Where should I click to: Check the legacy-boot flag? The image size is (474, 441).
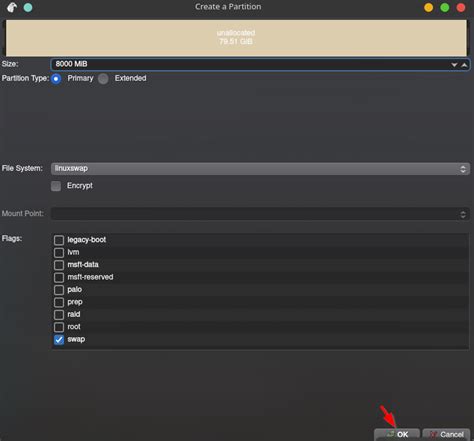[59, 240]
